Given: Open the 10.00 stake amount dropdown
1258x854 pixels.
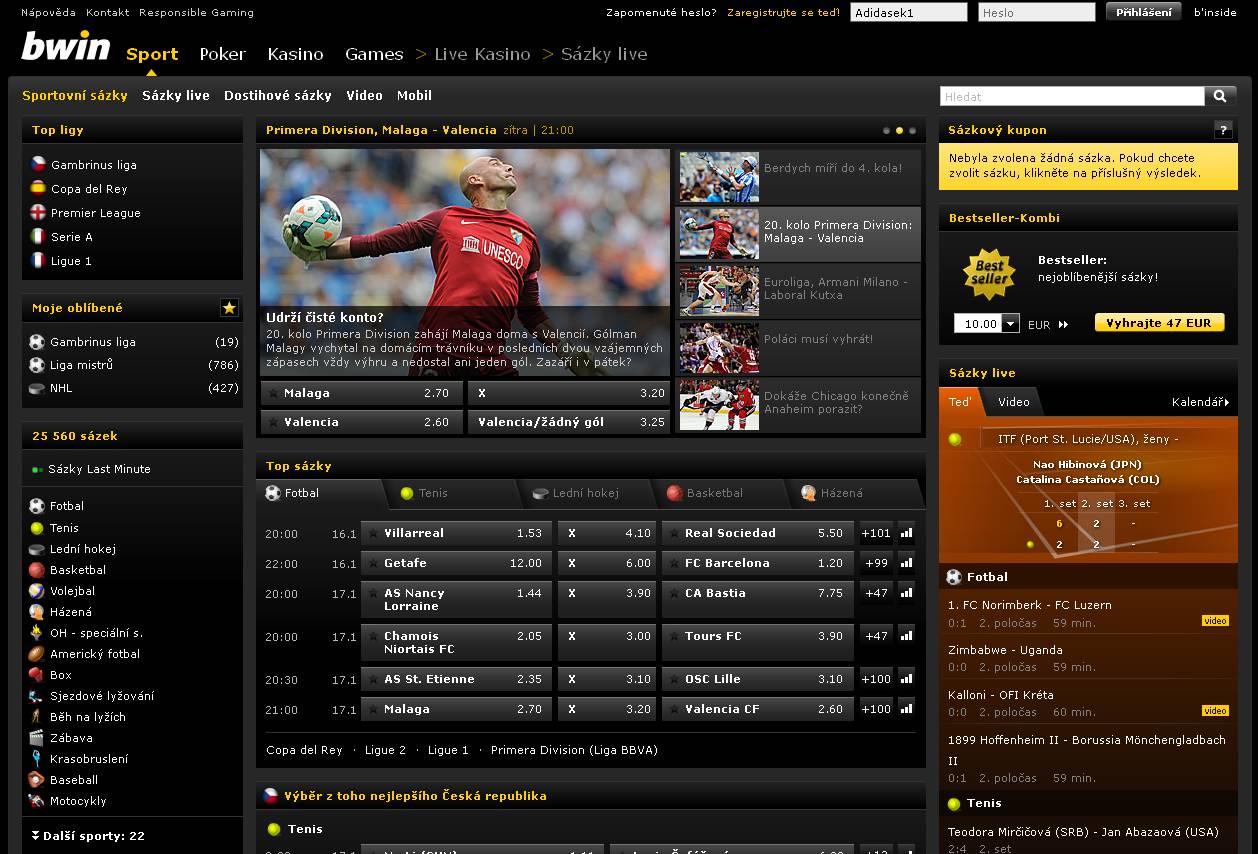Looking at the screenshot, I should [x=1010, y=324].
